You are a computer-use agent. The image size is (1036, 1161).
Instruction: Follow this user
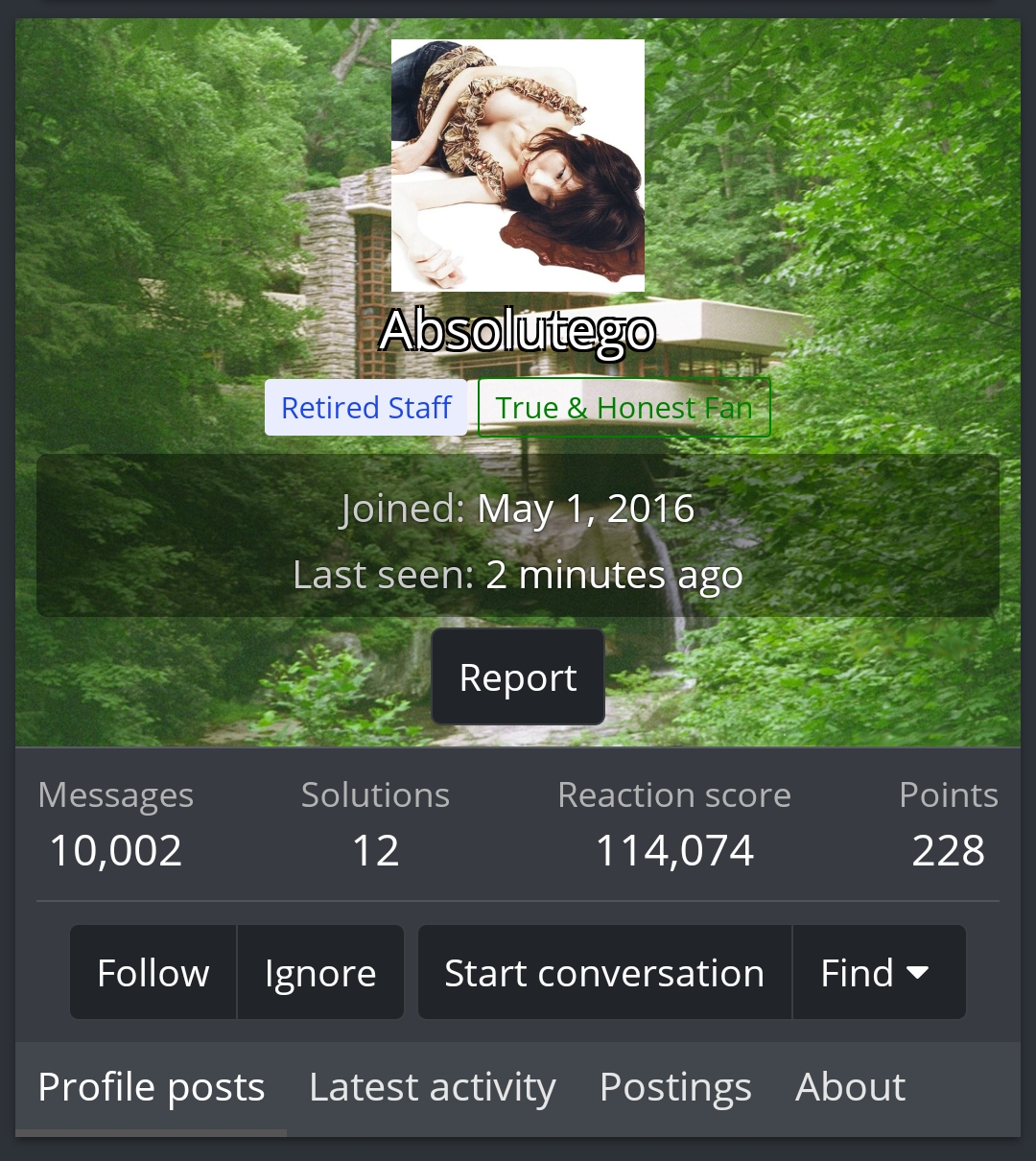153,973
